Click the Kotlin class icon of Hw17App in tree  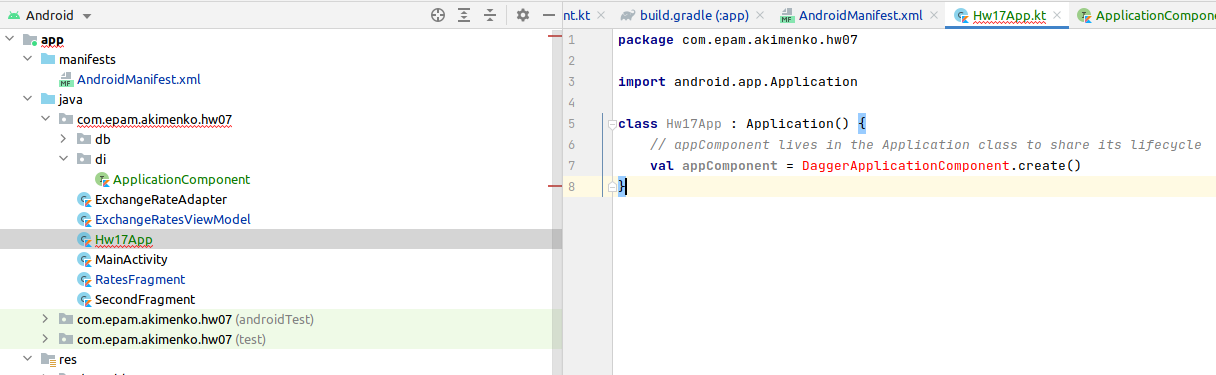tap(84, 239)
